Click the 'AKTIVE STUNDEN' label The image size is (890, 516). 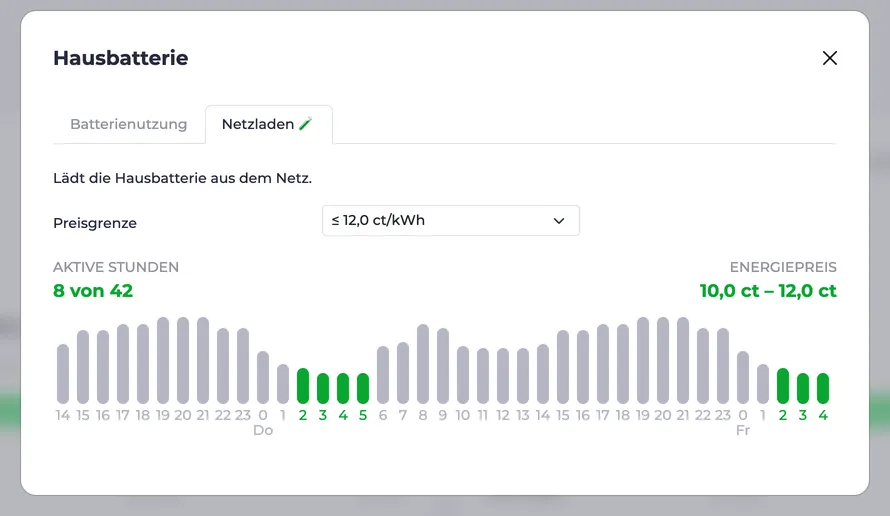tap(116, 267)
